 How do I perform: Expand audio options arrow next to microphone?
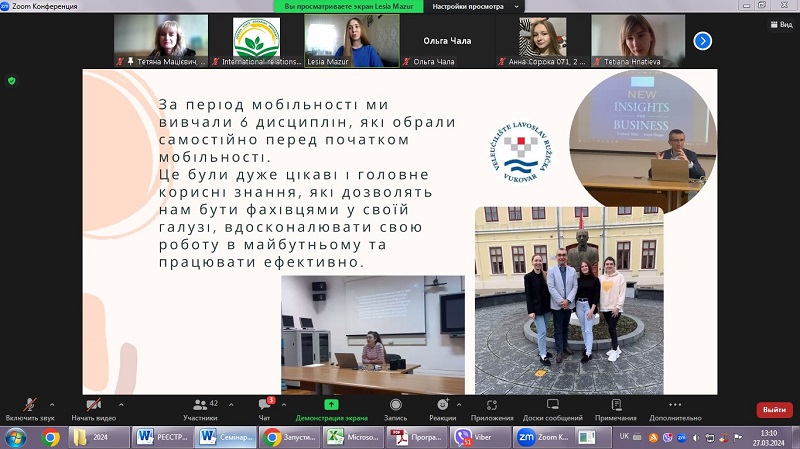[x=52, y=404]
